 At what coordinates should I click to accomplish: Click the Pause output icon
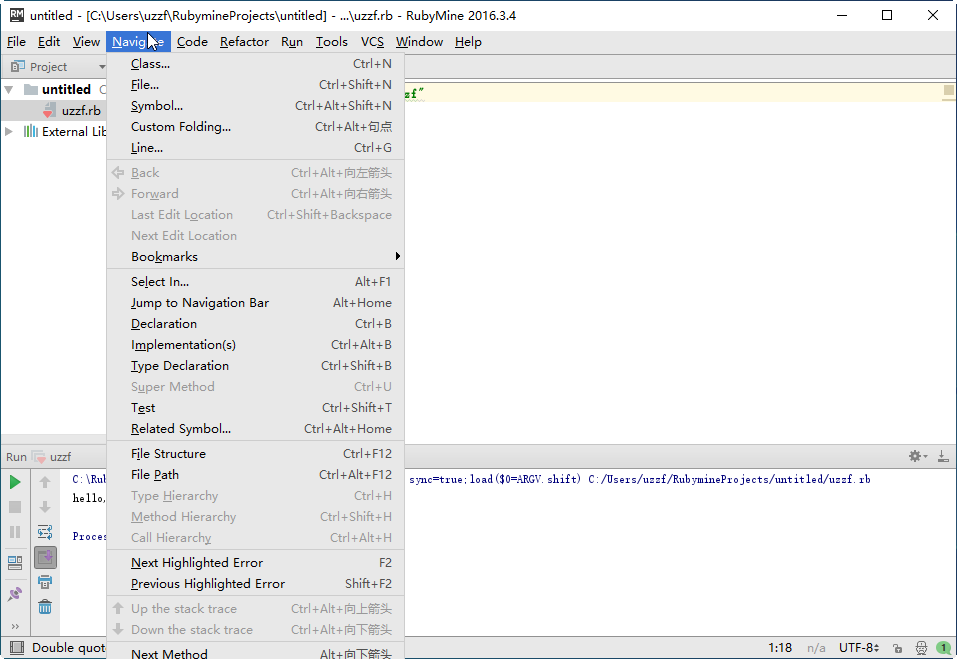coord(15,532)
